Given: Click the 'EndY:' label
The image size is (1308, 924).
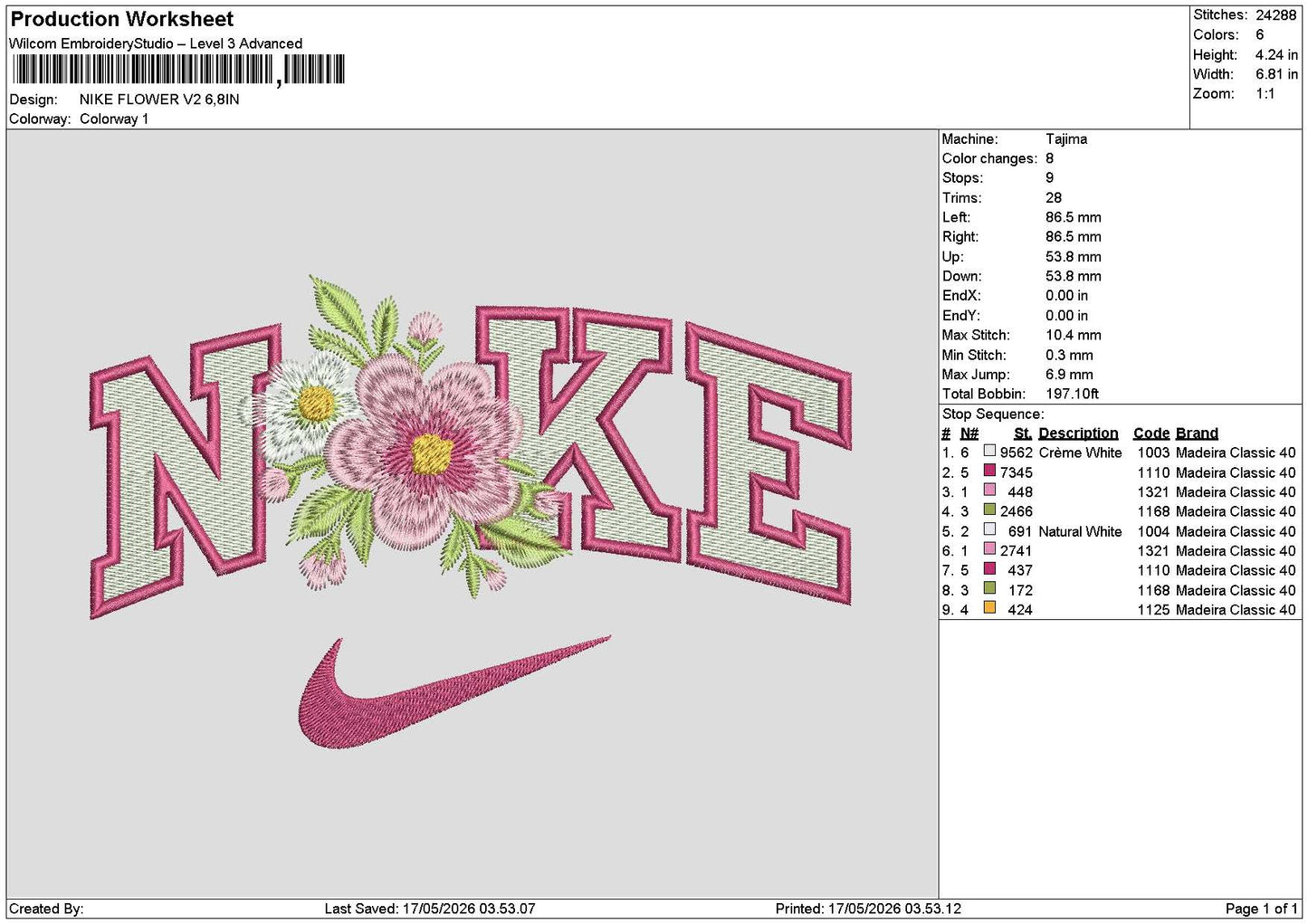Looking at the screenshot, I should tap(961, 315).
